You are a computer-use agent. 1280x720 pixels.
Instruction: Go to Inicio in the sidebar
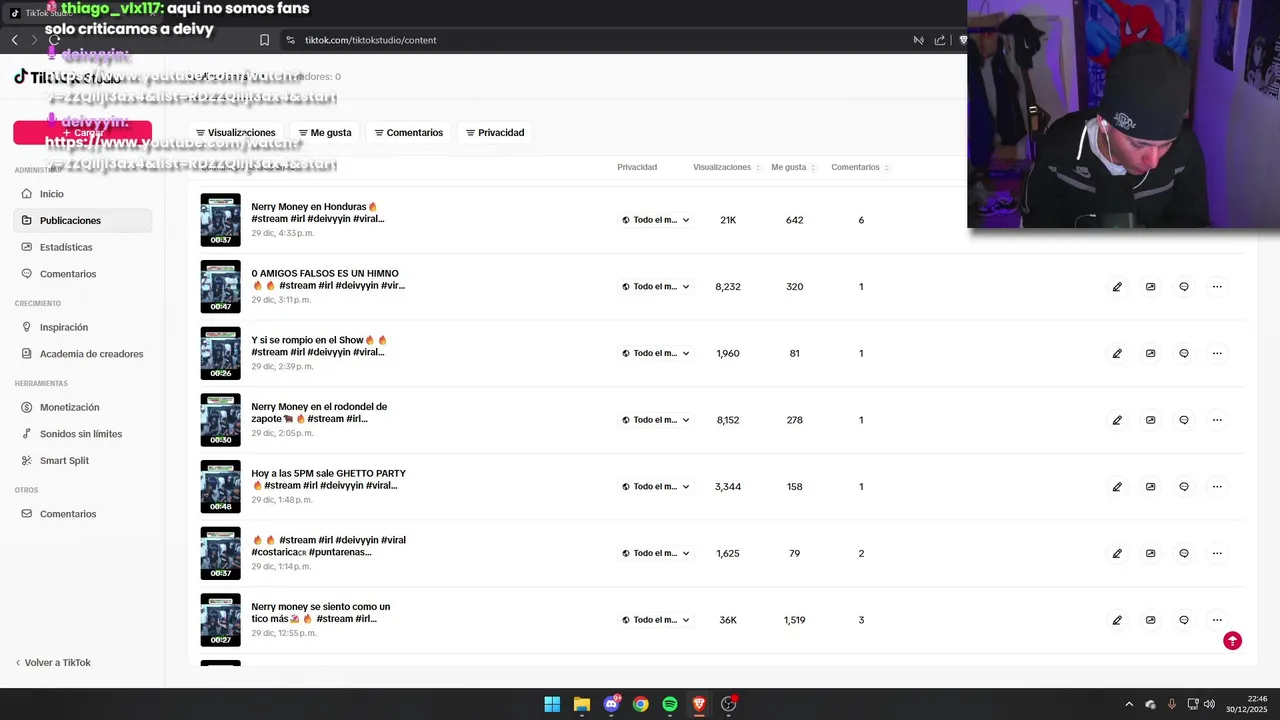coord(82,194)
